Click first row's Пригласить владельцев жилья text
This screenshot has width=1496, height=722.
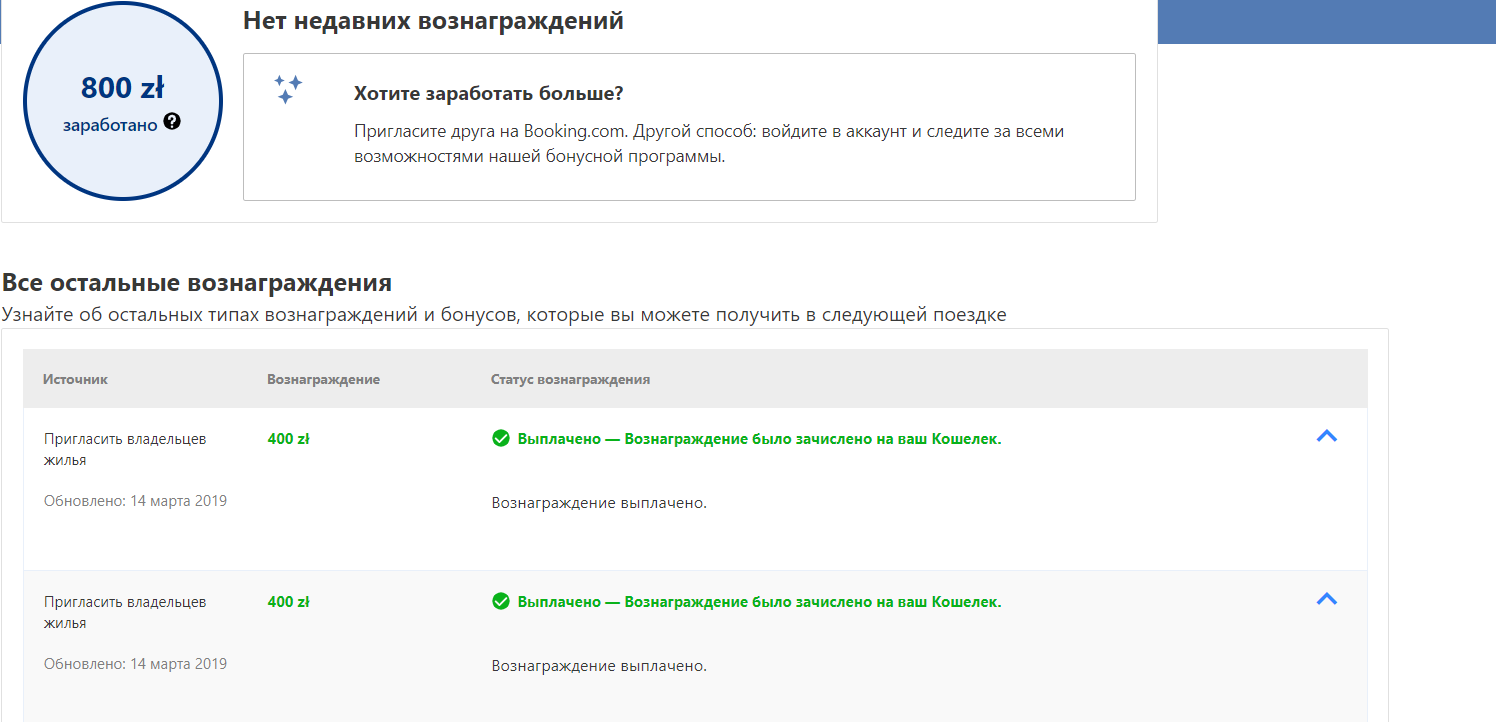click(x=125, y=449)
